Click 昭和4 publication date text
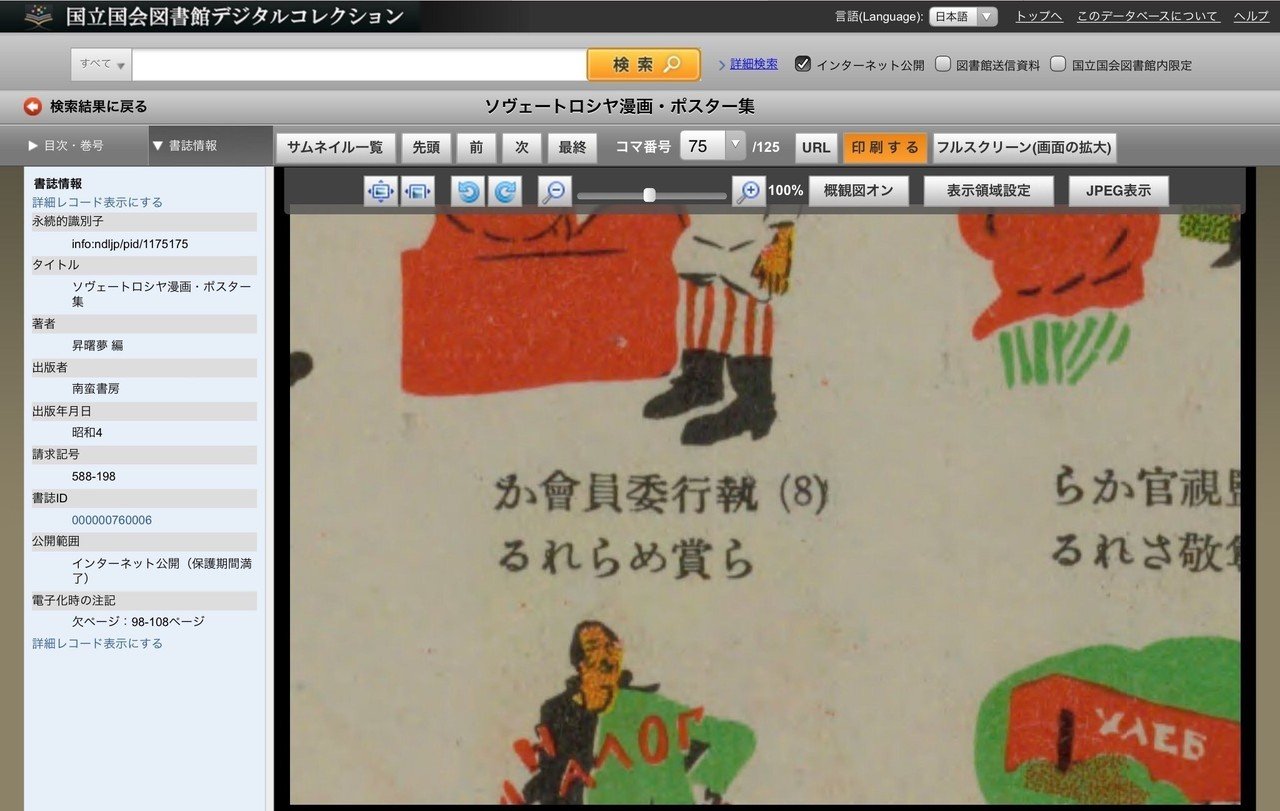 coord(88,432)
